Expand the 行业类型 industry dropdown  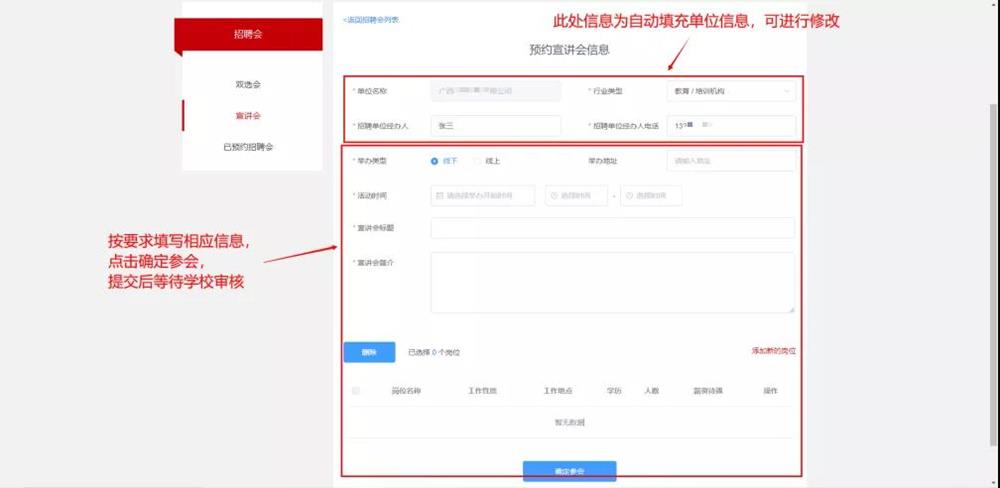[730, 91]
